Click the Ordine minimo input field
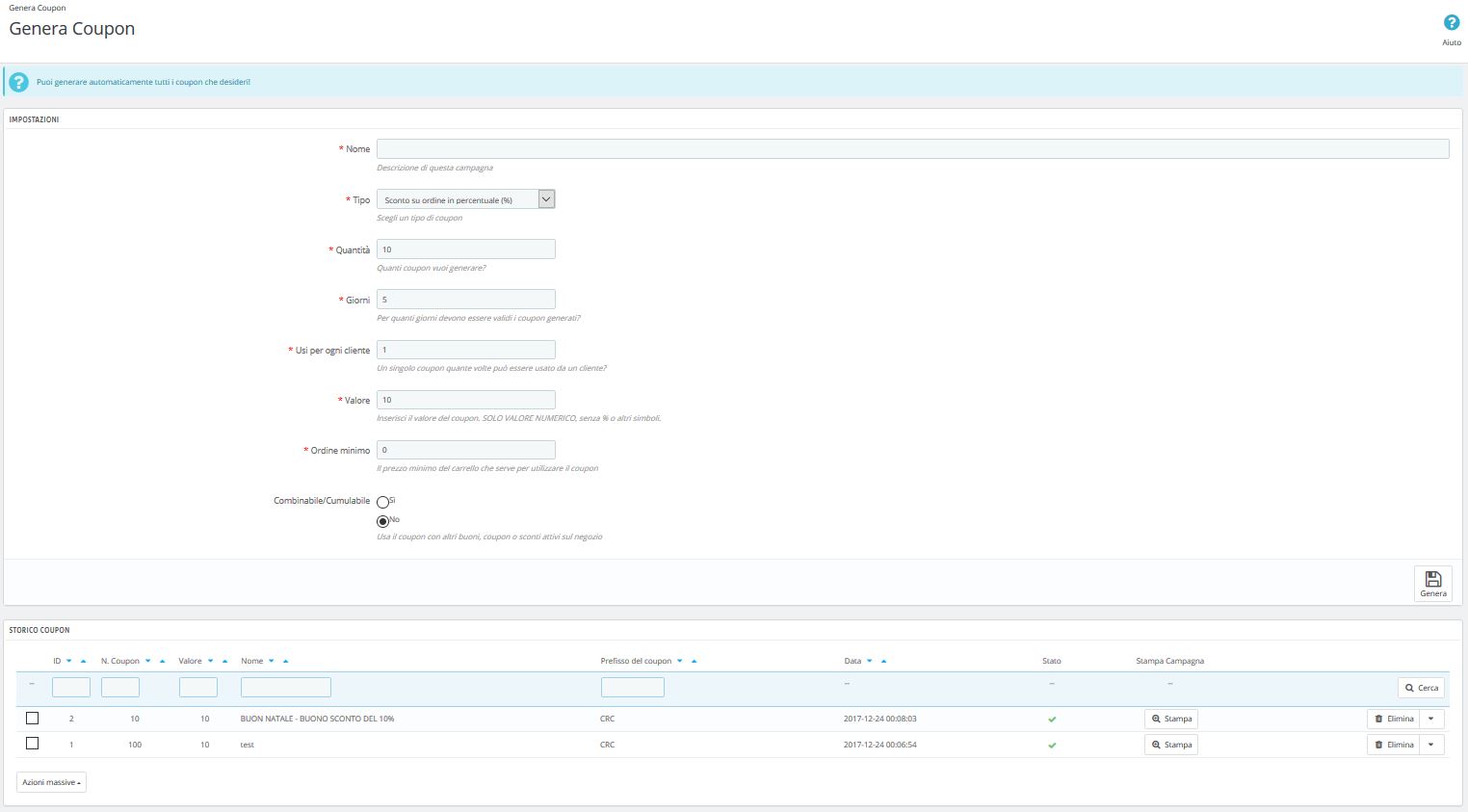The height and width of the screenshot is (812, 1468). [465, 450]
